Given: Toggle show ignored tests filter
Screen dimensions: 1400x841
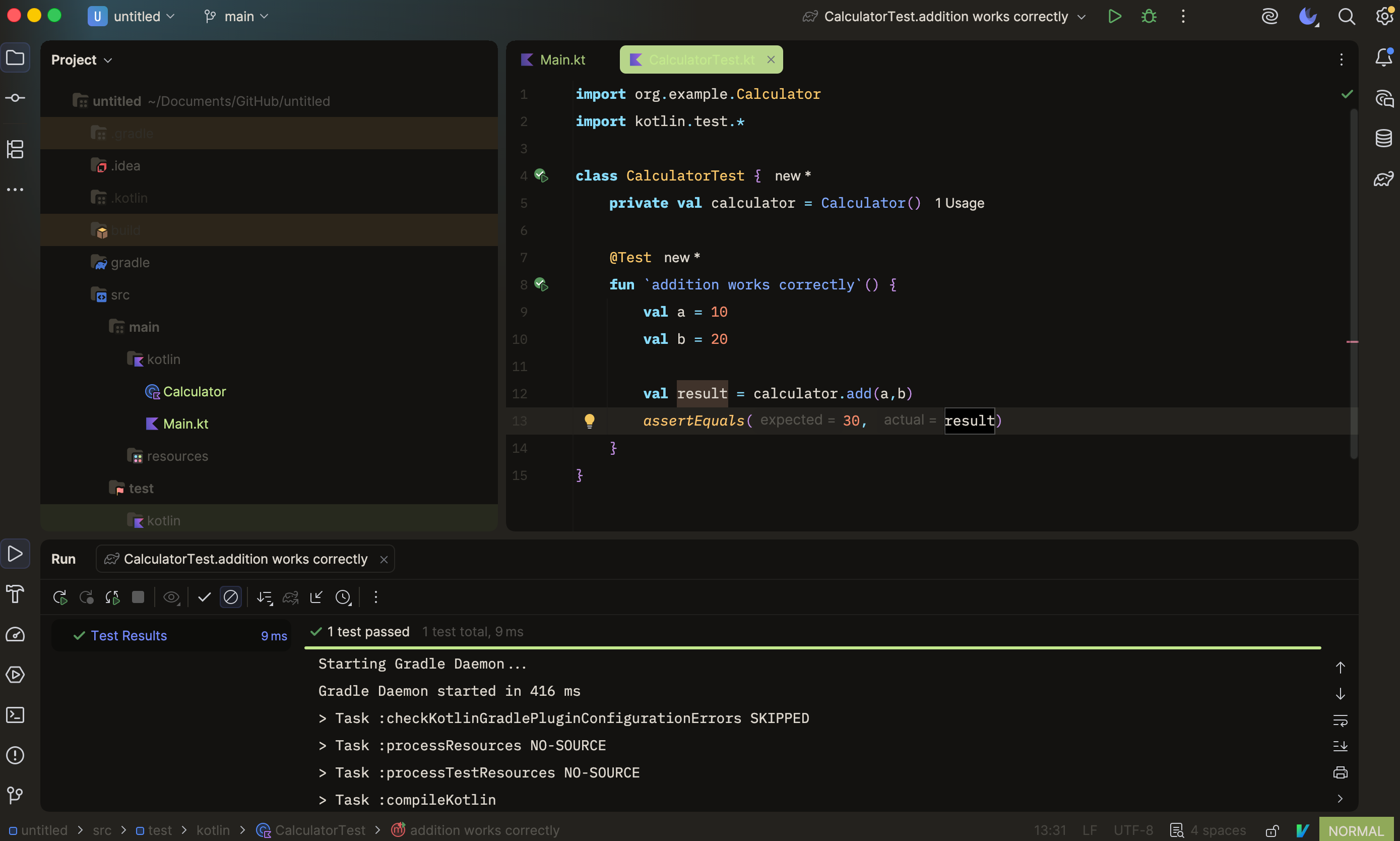Looking at the screenshot, I should [x=230, y=597].
